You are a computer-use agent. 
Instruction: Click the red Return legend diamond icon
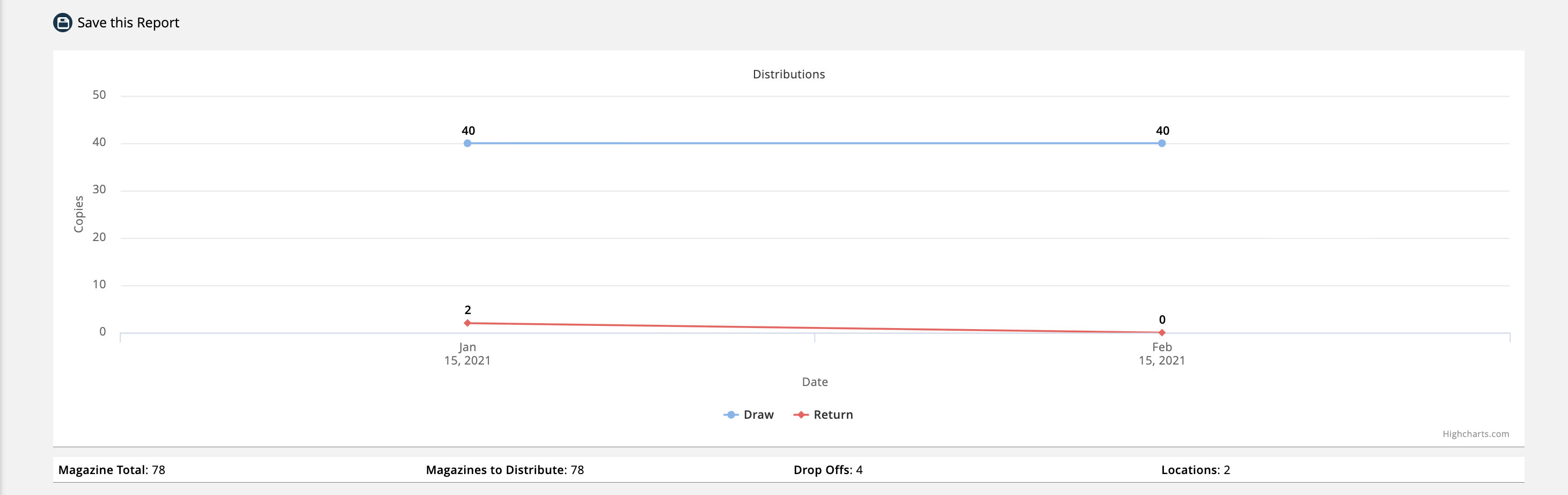coord(801,414)
